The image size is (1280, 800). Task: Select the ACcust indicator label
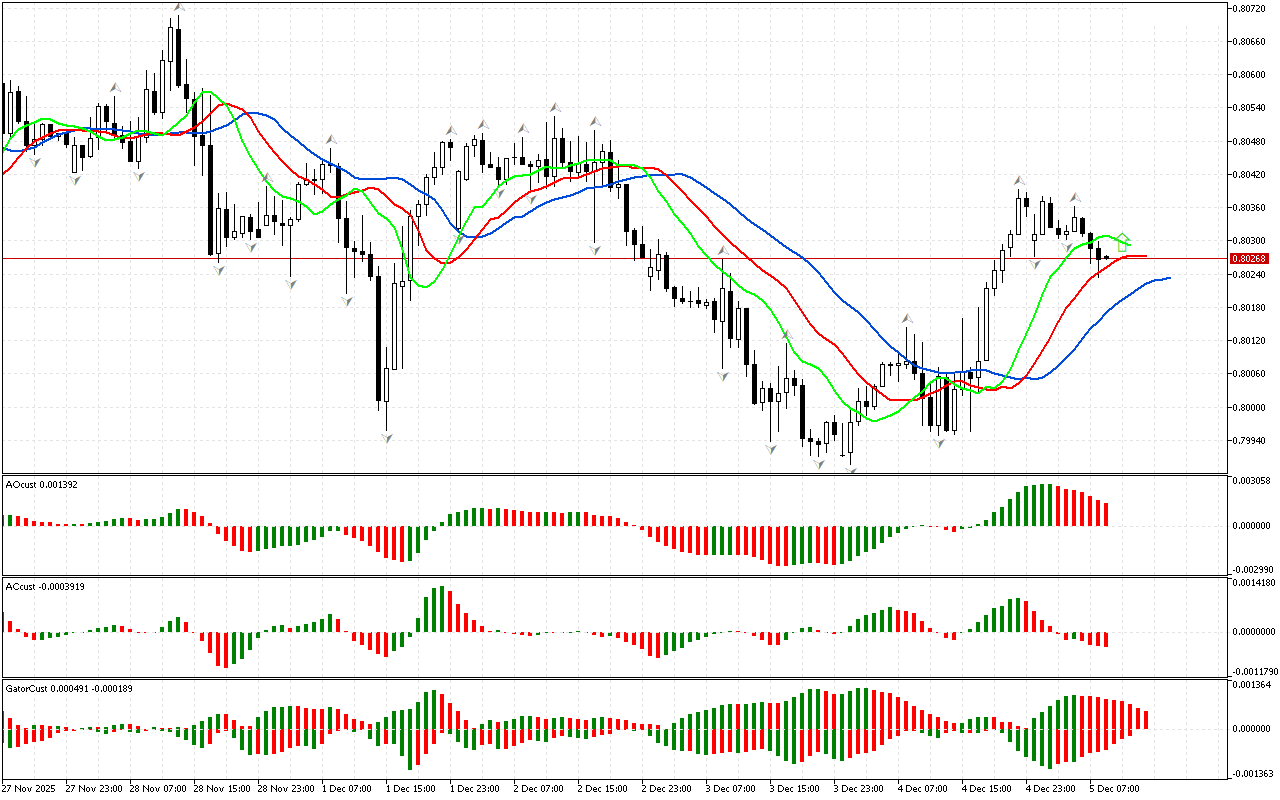(45, 586)
